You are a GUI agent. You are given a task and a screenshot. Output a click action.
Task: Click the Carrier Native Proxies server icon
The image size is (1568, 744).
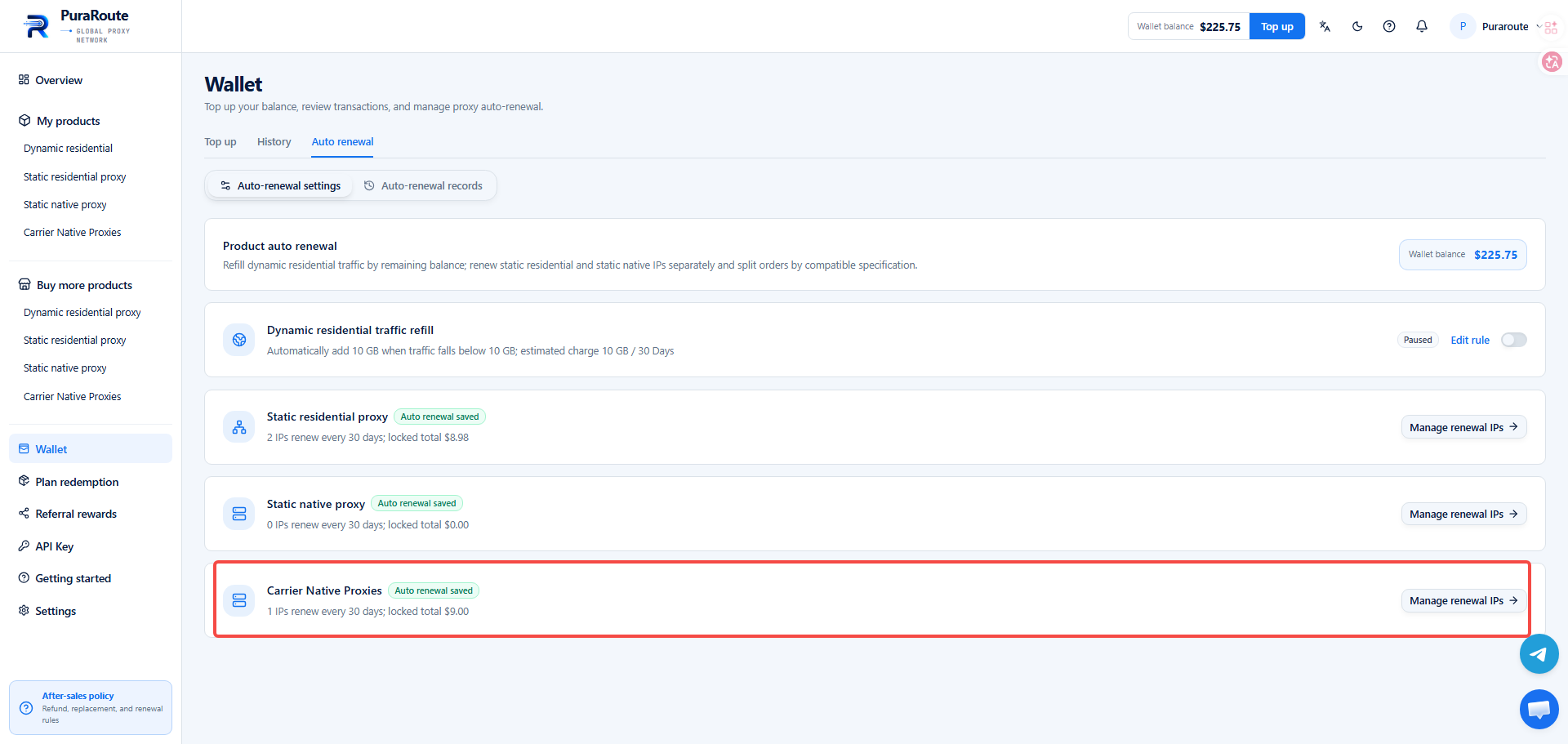239,600
